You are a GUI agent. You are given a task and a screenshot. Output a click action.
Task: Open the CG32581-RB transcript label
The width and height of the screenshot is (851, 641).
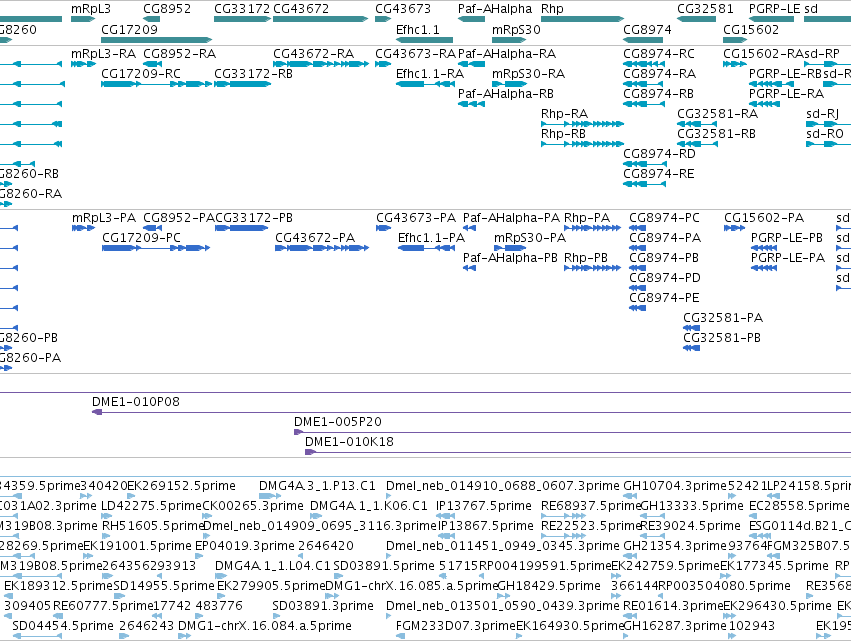[716, 134]
